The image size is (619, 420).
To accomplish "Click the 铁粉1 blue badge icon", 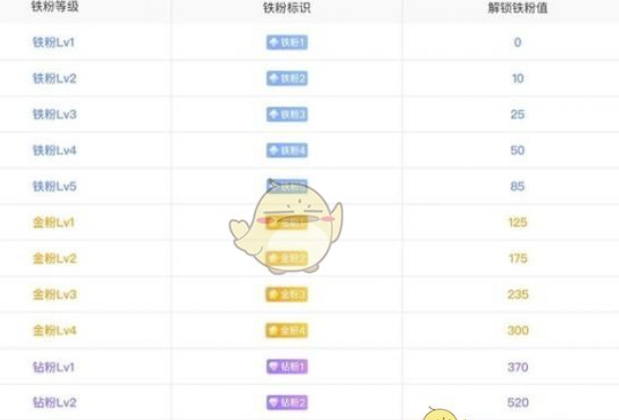I will point(287,42).
